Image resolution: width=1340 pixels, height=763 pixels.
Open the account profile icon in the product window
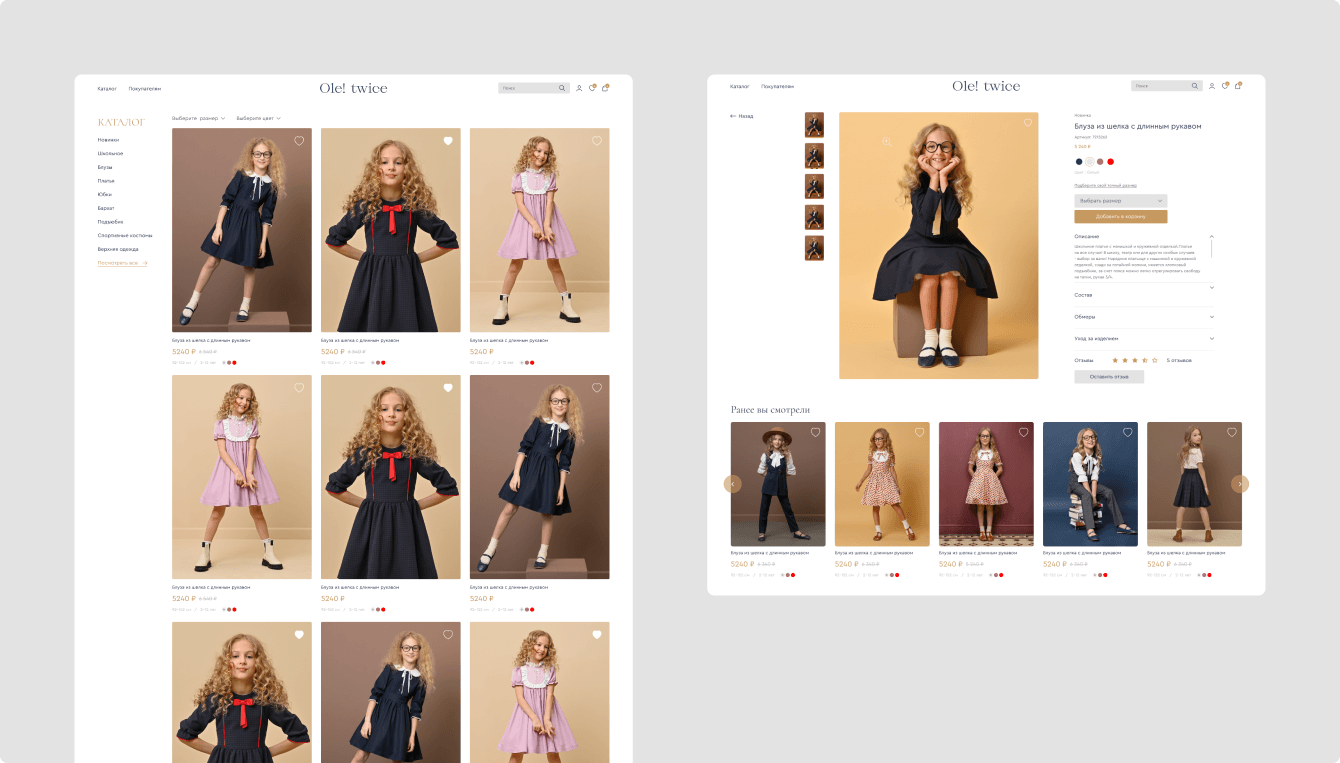coord(1212,86)
